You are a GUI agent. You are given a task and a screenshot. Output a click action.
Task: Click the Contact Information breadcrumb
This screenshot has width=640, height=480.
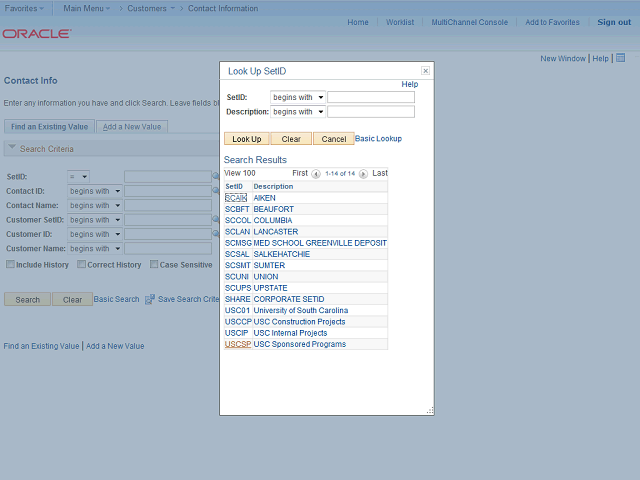click(x=223, y=8)
